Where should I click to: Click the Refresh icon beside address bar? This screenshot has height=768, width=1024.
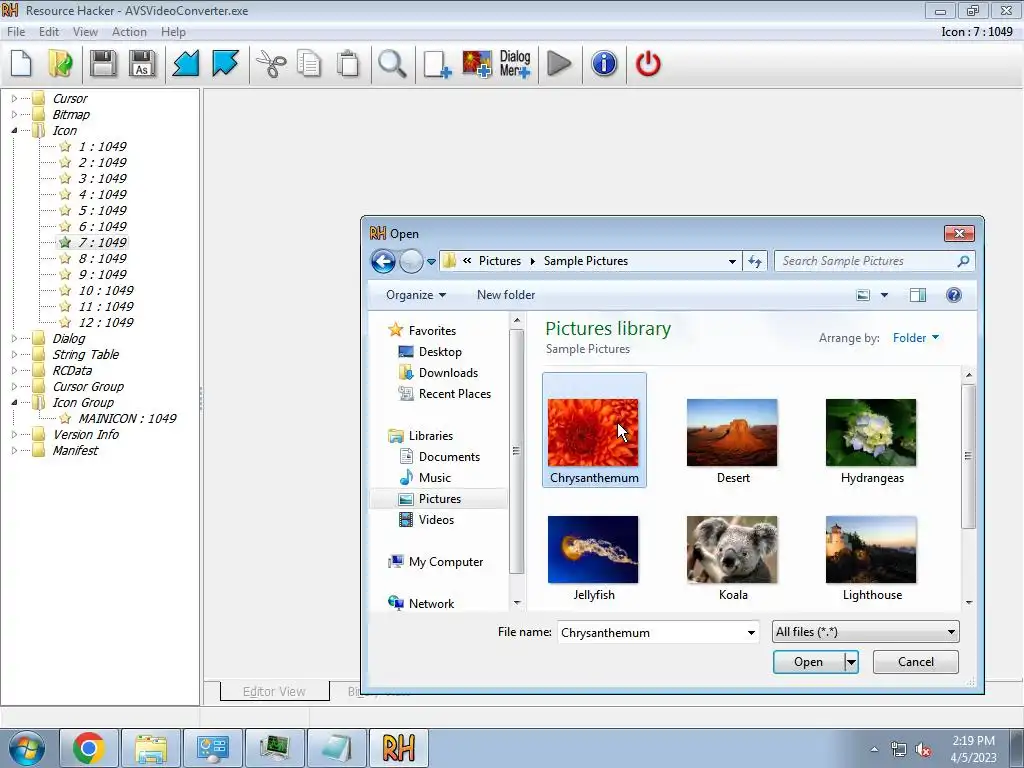click(x=755, y=261)
